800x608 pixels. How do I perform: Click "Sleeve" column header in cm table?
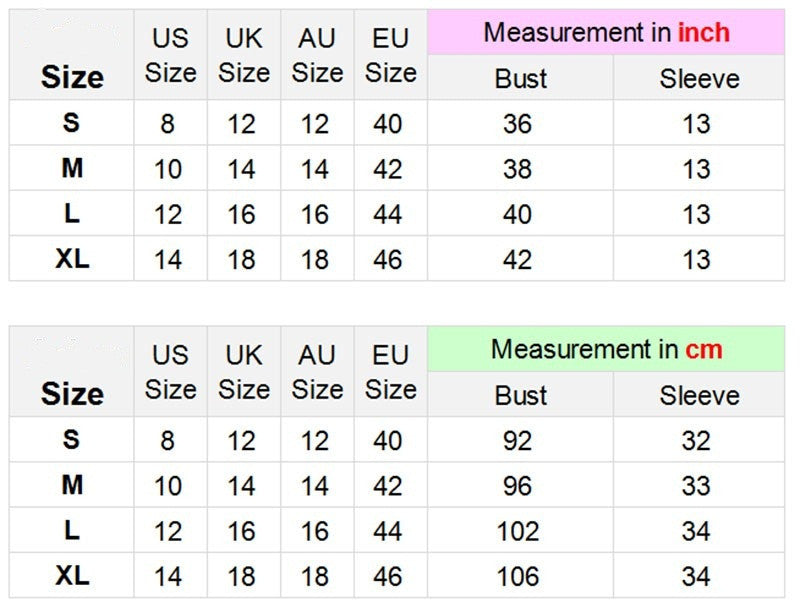pyautogui.click(x=699, y=396)
